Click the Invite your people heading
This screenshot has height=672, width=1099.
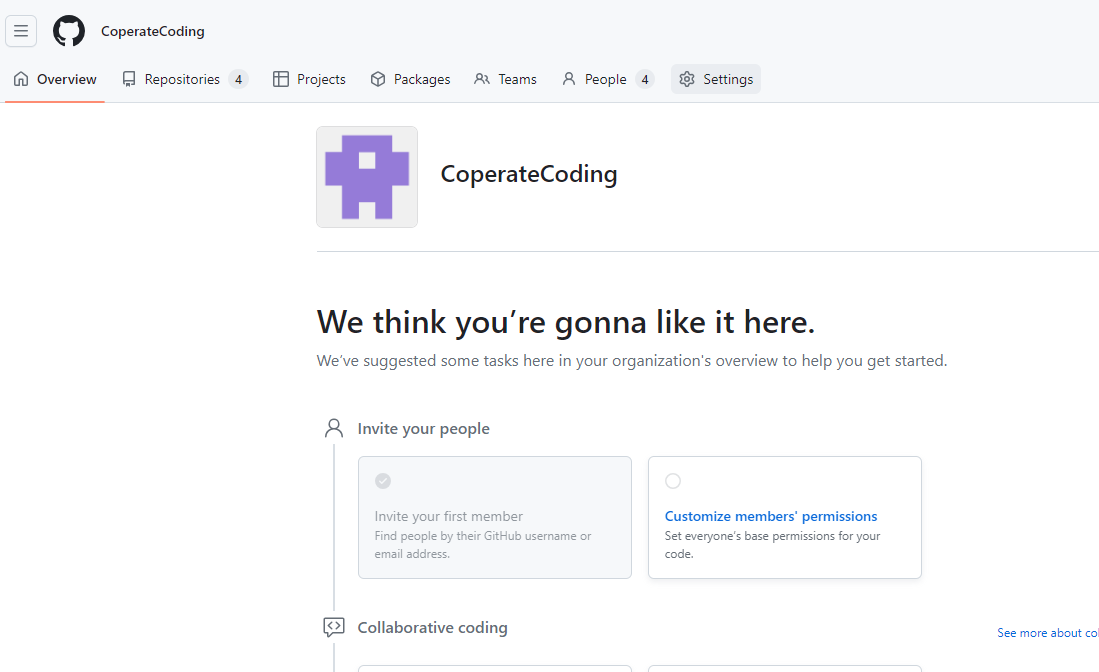click(x=423, y=429)
